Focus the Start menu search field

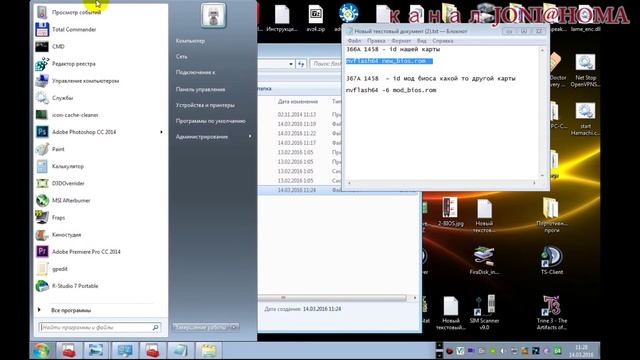(x=100, y=327)
